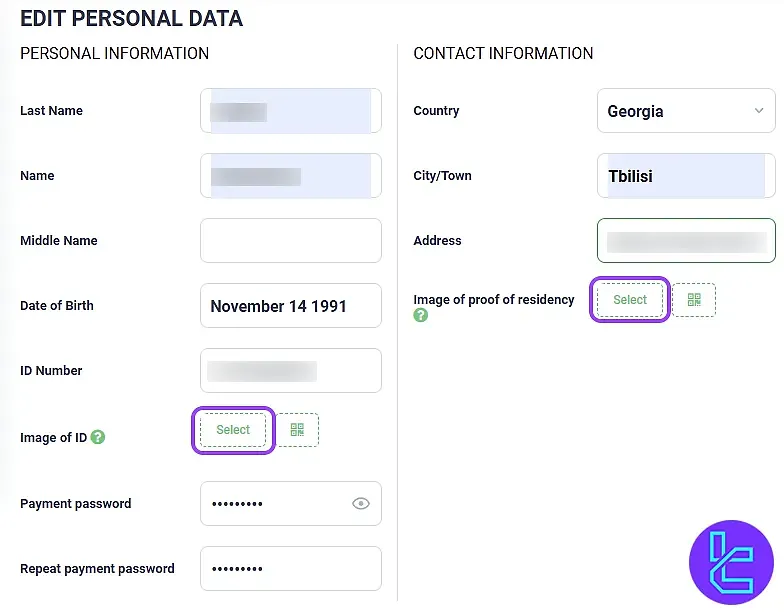The image size is (784, 615).
Task: Click the Last Name input field
Action: point(290,111)
